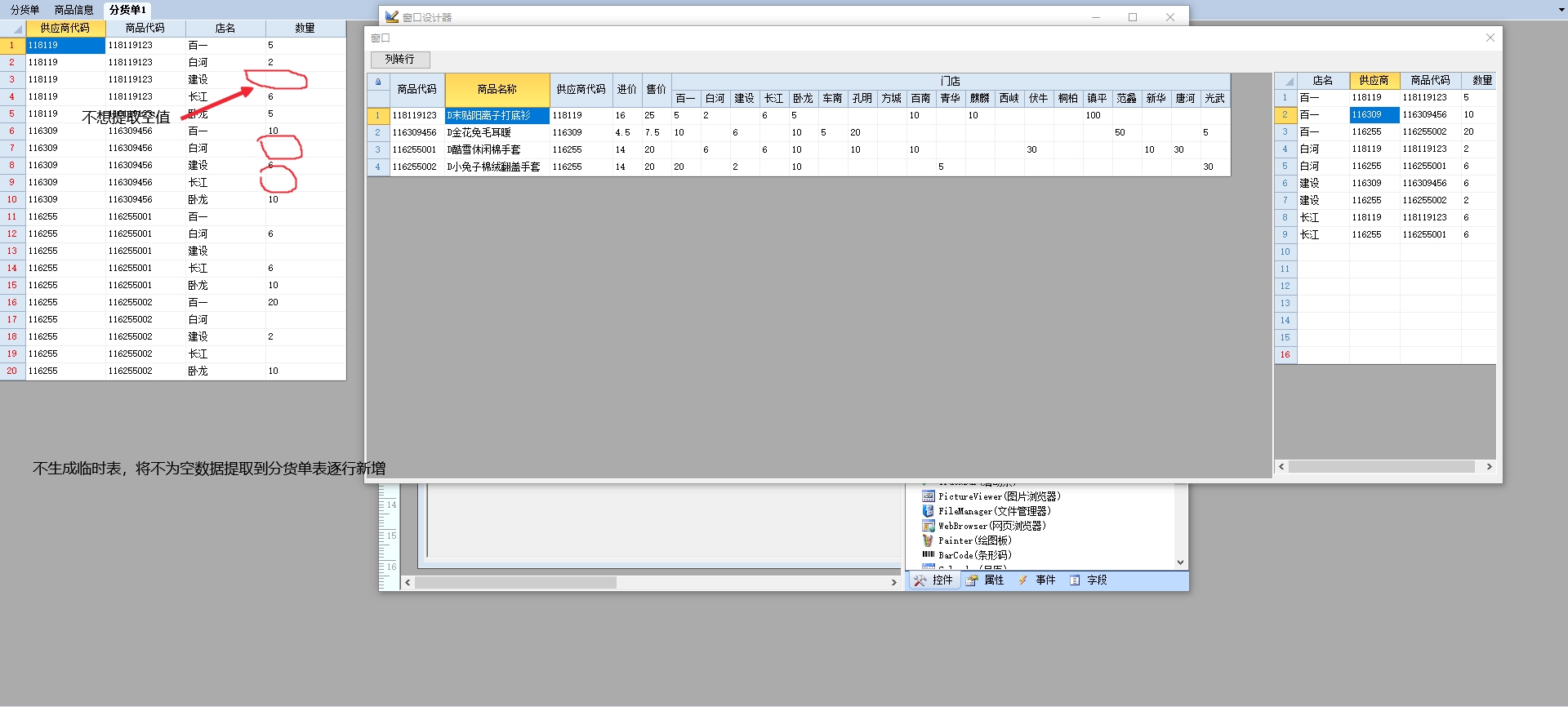Sort by 商品名称 column header
This screenshot has width=1568, height=707.
pos(497,90)
